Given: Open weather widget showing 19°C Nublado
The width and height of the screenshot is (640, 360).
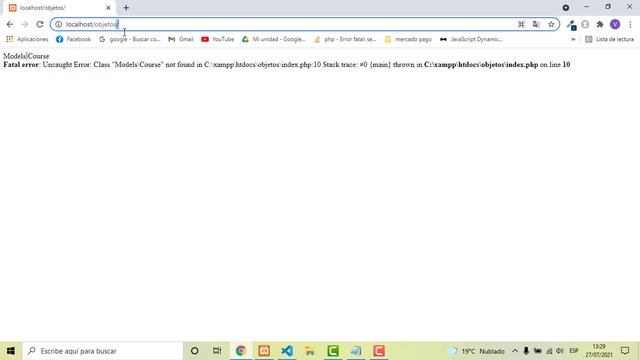Looking at the screenshot, I should point(476,351).
